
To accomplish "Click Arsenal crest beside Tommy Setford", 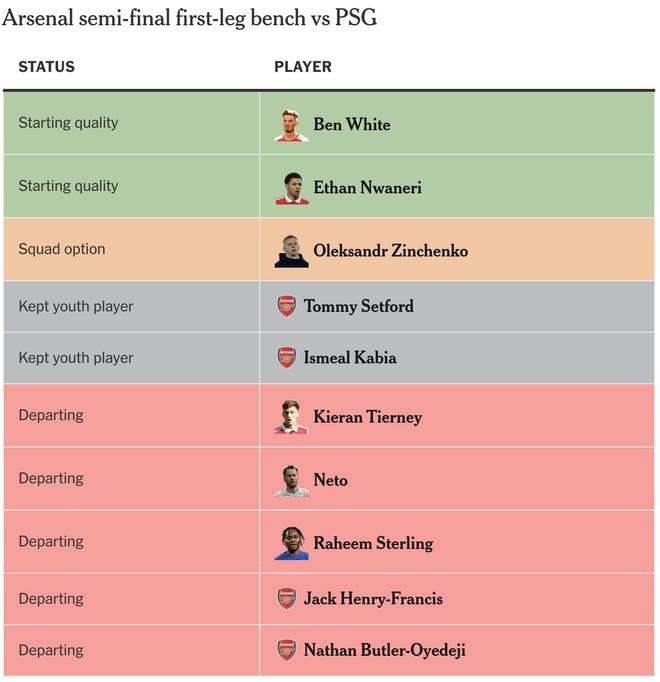I will [287, 306].
